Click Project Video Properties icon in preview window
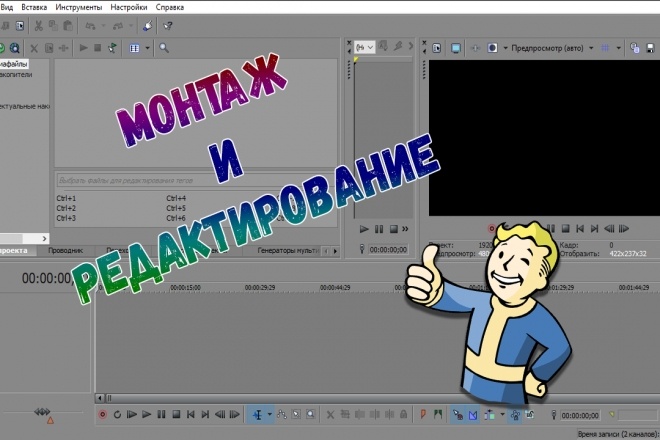Viewport: 660px width, 440px height. pyautogui.click(x=437, y=48)
